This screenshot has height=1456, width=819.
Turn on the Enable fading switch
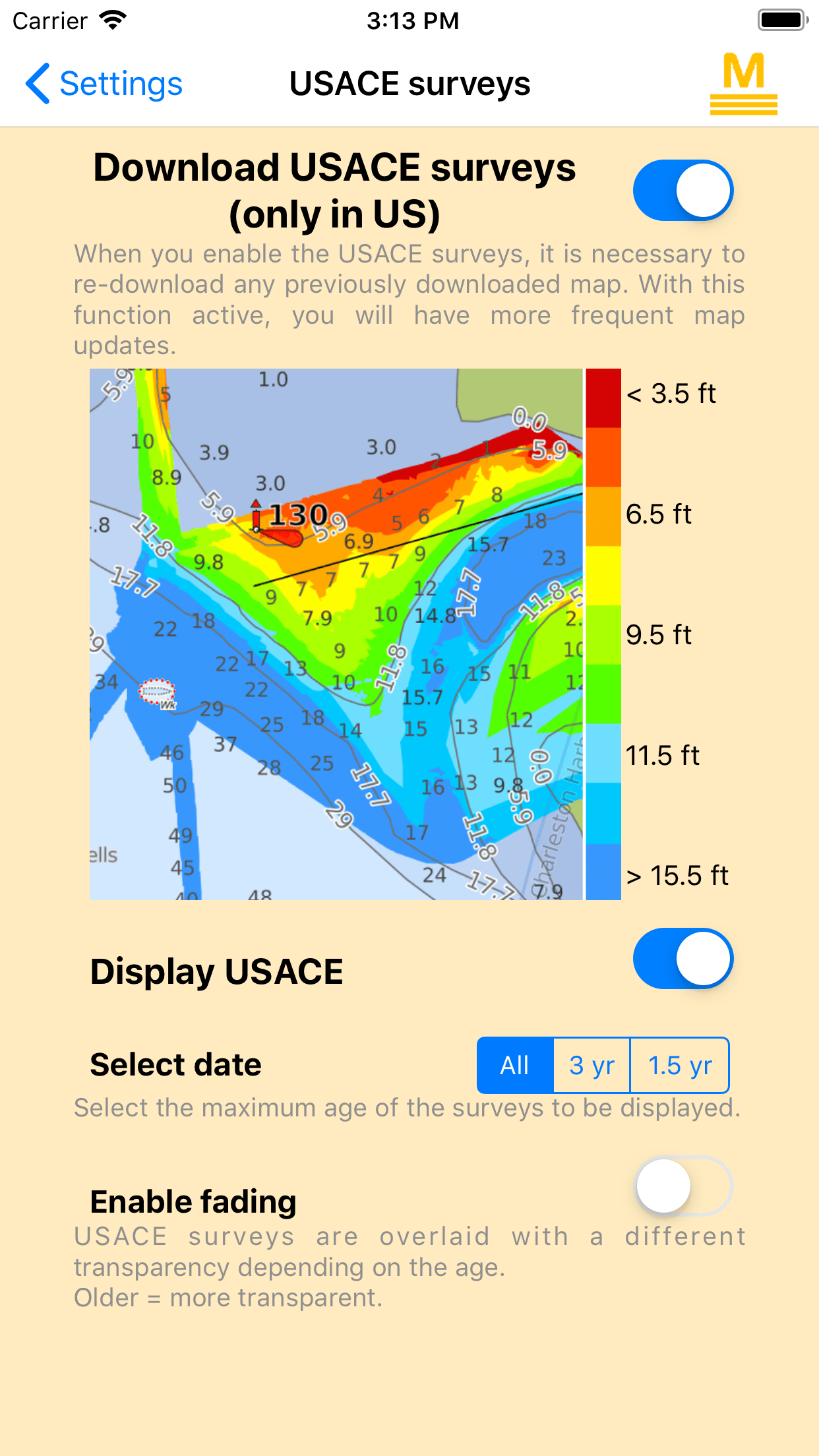click(683, 1186)
